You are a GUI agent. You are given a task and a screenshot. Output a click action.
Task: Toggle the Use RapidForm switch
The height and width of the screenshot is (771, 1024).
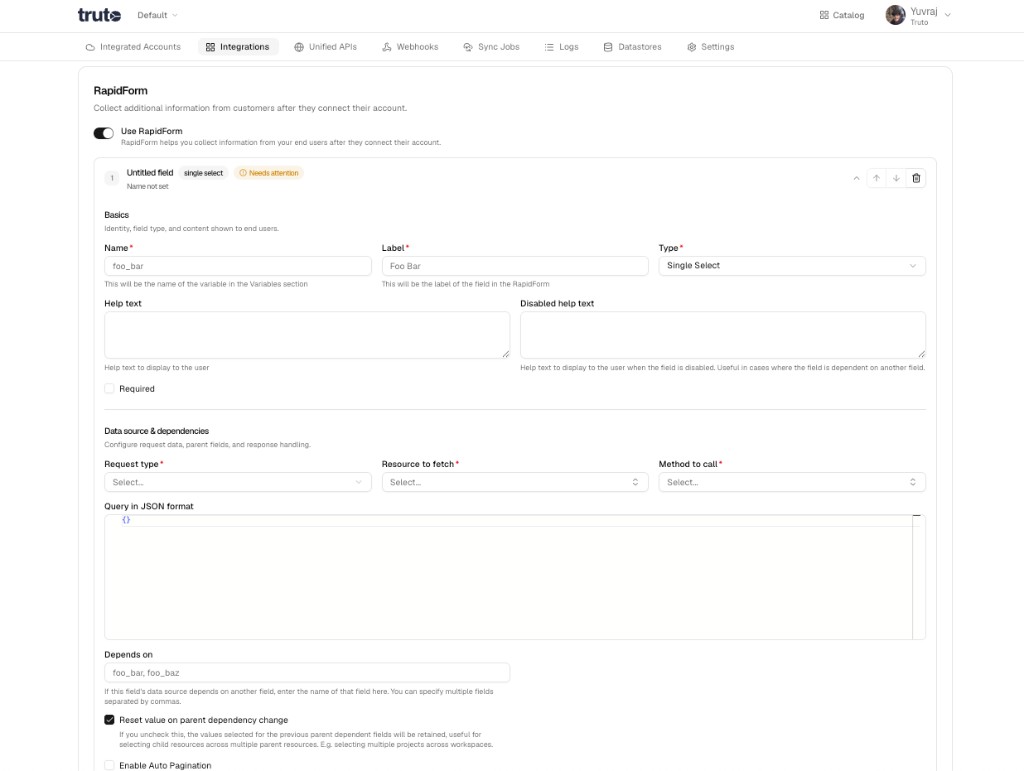click(103, 133)
